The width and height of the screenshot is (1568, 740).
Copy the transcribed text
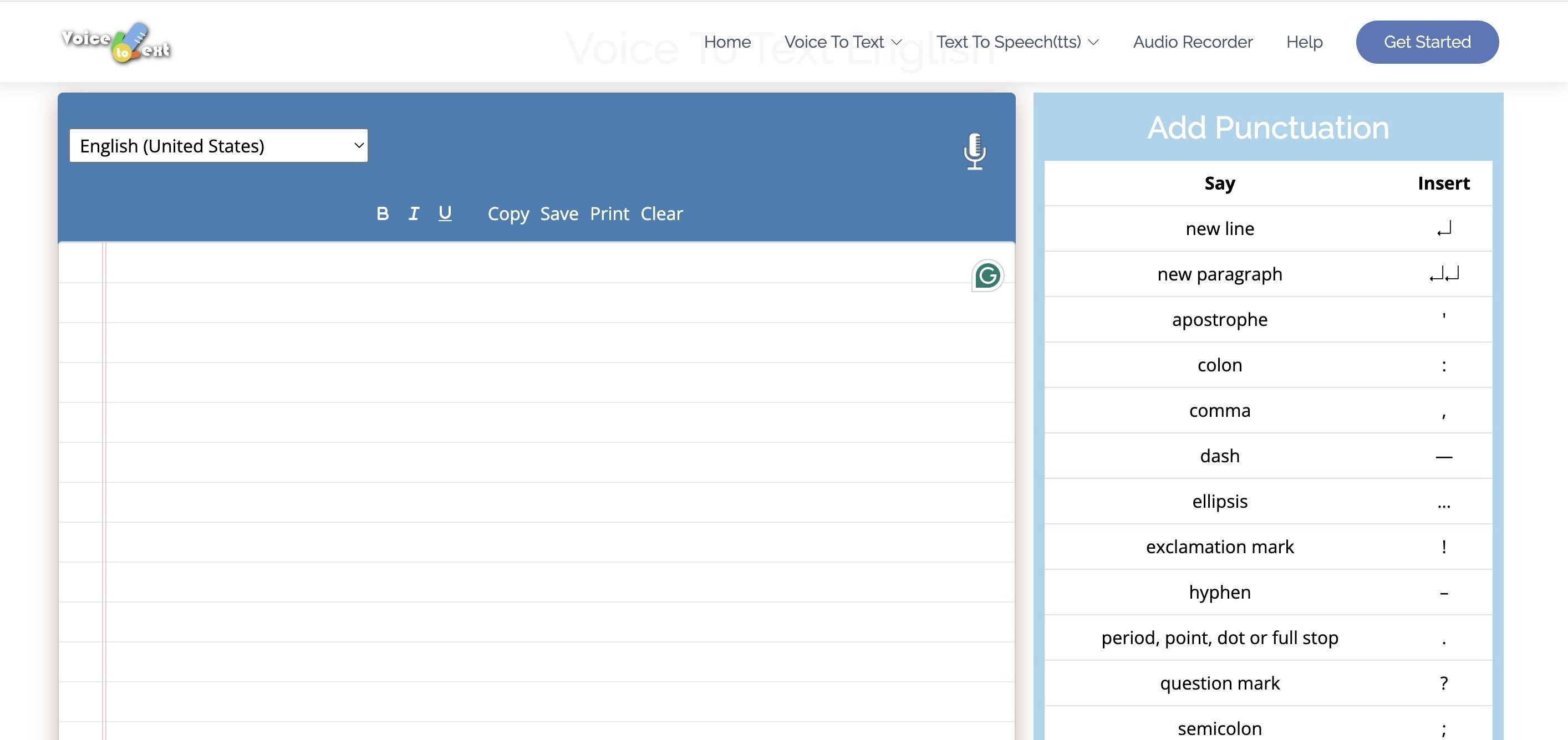pos(508,213)
